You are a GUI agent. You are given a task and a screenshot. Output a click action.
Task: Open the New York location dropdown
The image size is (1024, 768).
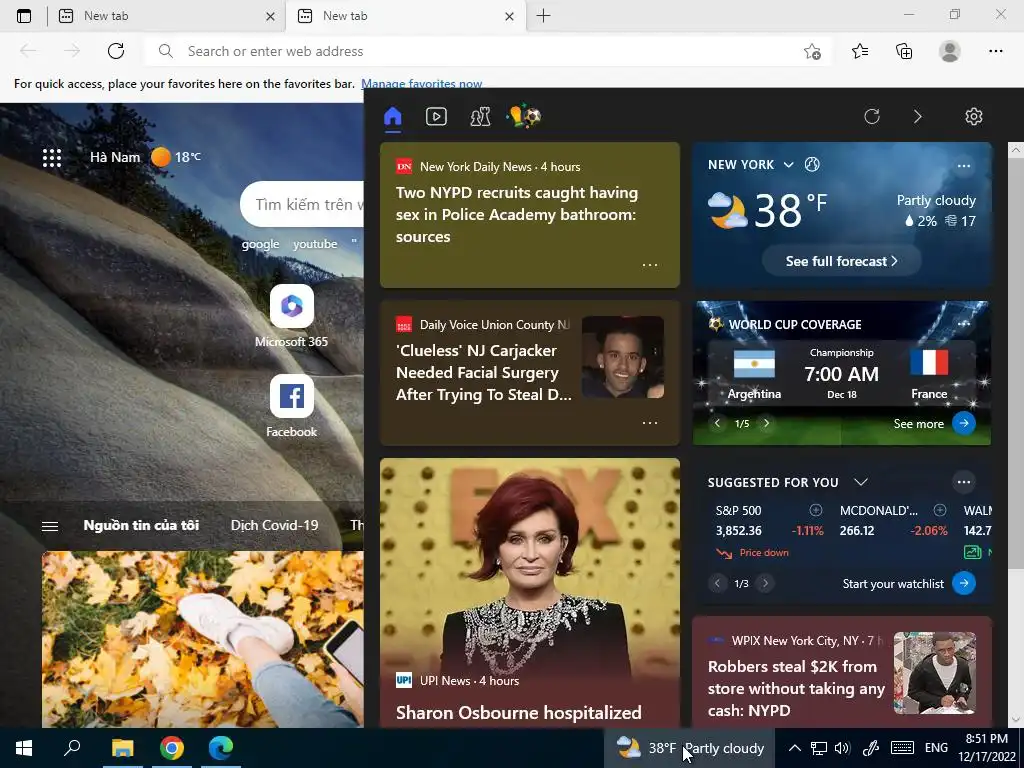click(788, 165)
